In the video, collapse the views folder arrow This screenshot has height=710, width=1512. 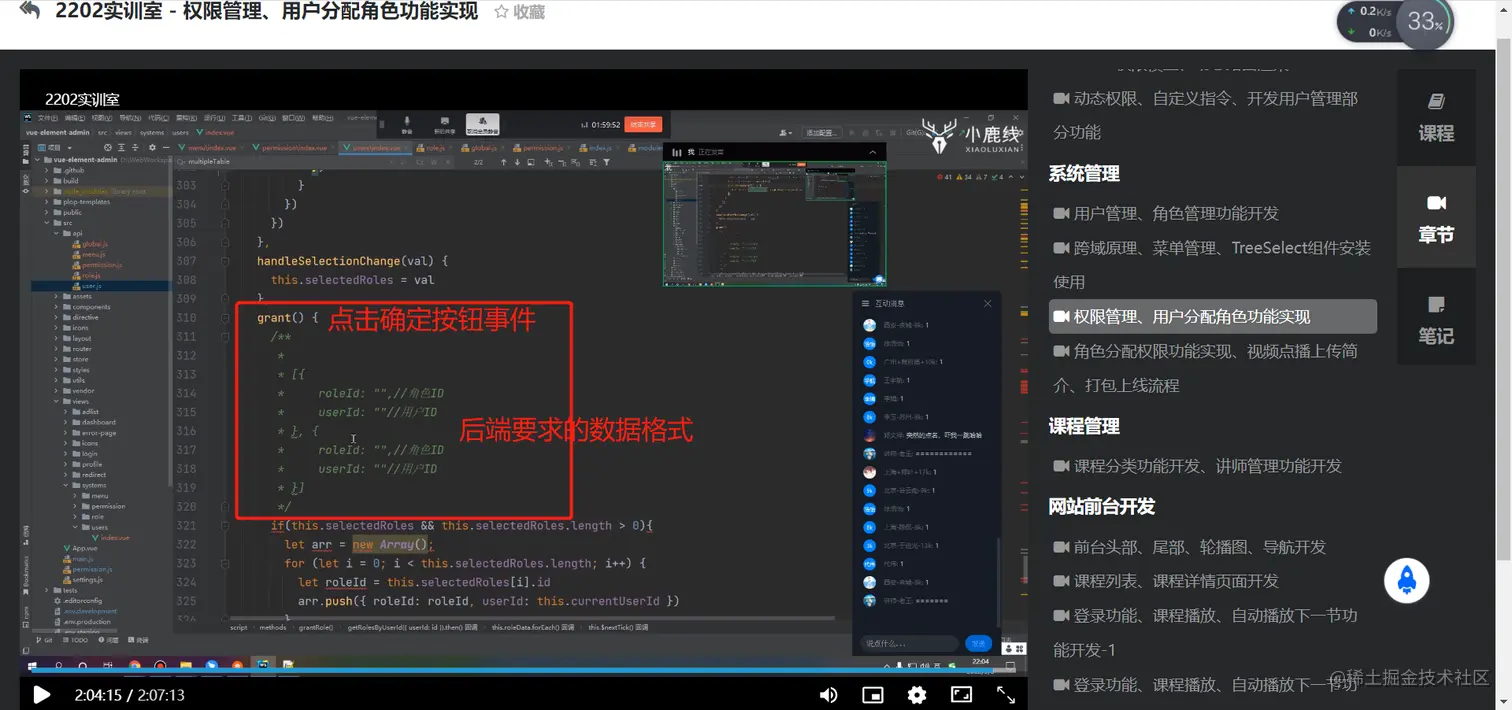(56, 401)
